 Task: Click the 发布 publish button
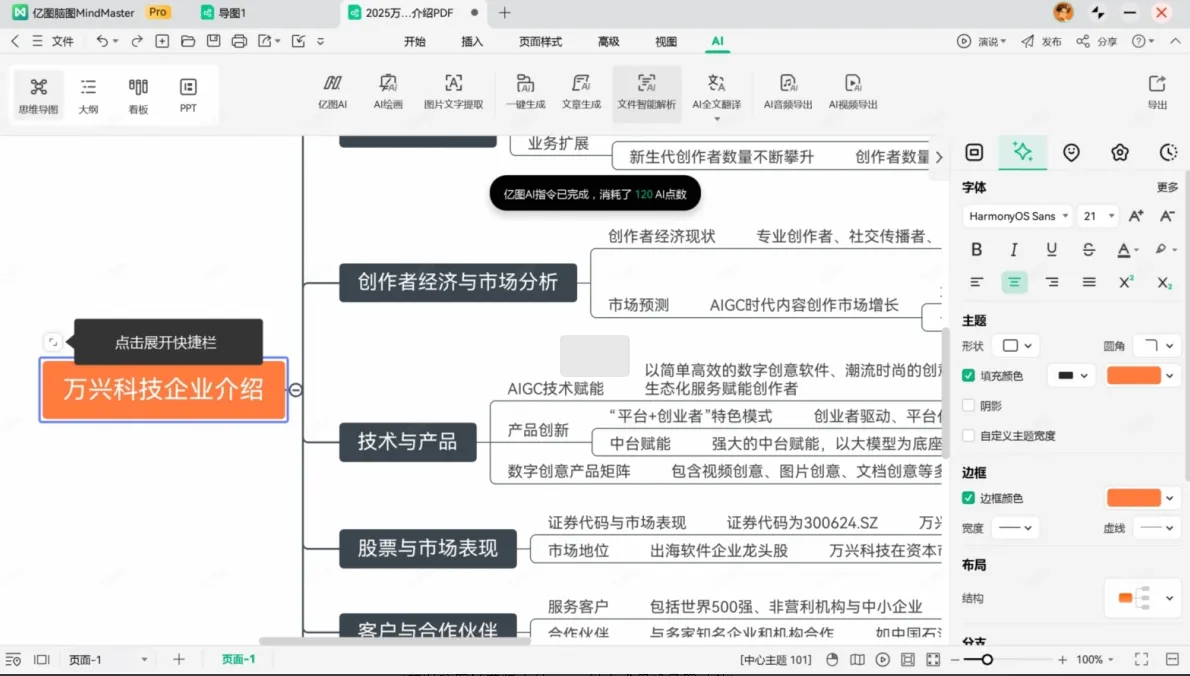click(1041, 41)
